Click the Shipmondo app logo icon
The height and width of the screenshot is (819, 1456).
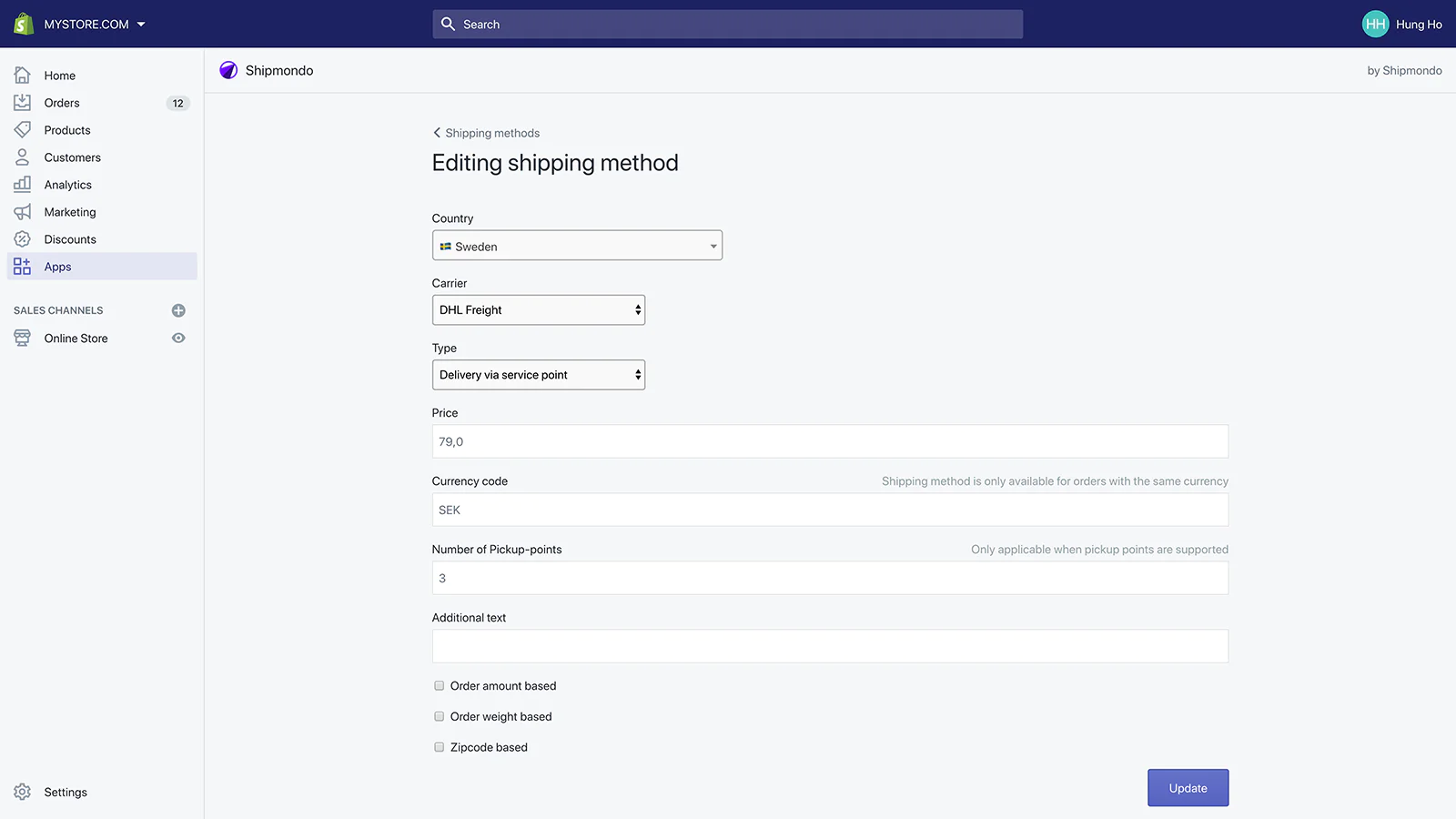[x=228, y=70]
